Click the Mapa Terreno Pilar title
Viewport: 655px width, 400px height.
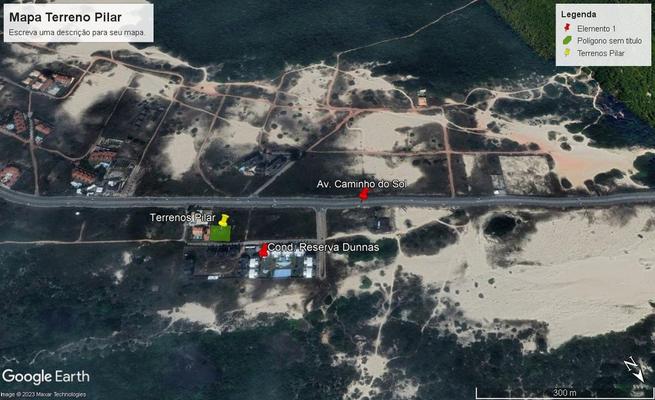tap(65, 17)
